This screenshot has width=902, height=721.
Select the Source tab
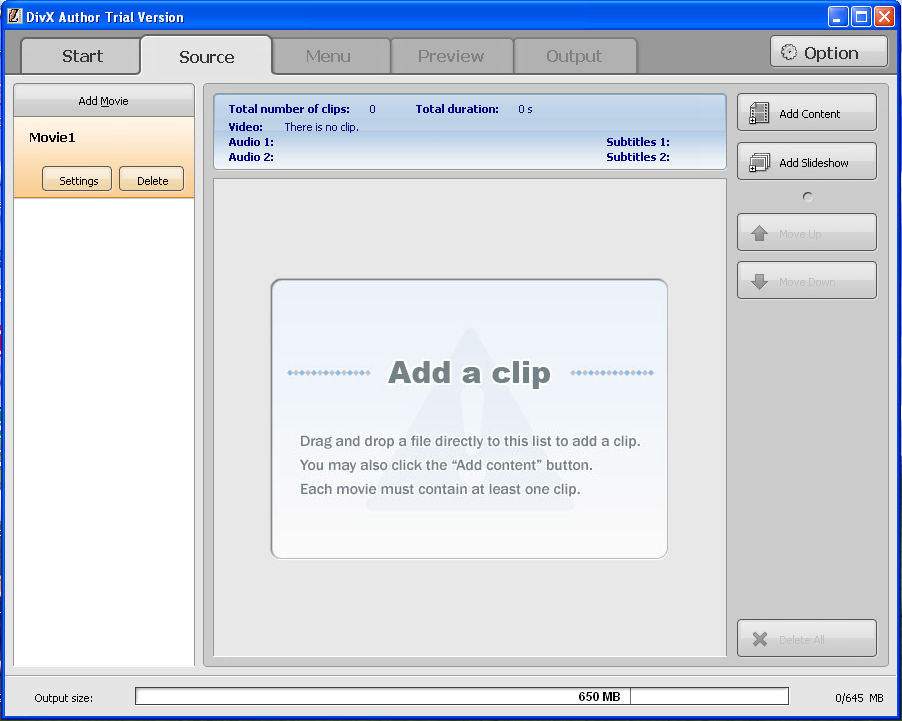pos(206,56)
